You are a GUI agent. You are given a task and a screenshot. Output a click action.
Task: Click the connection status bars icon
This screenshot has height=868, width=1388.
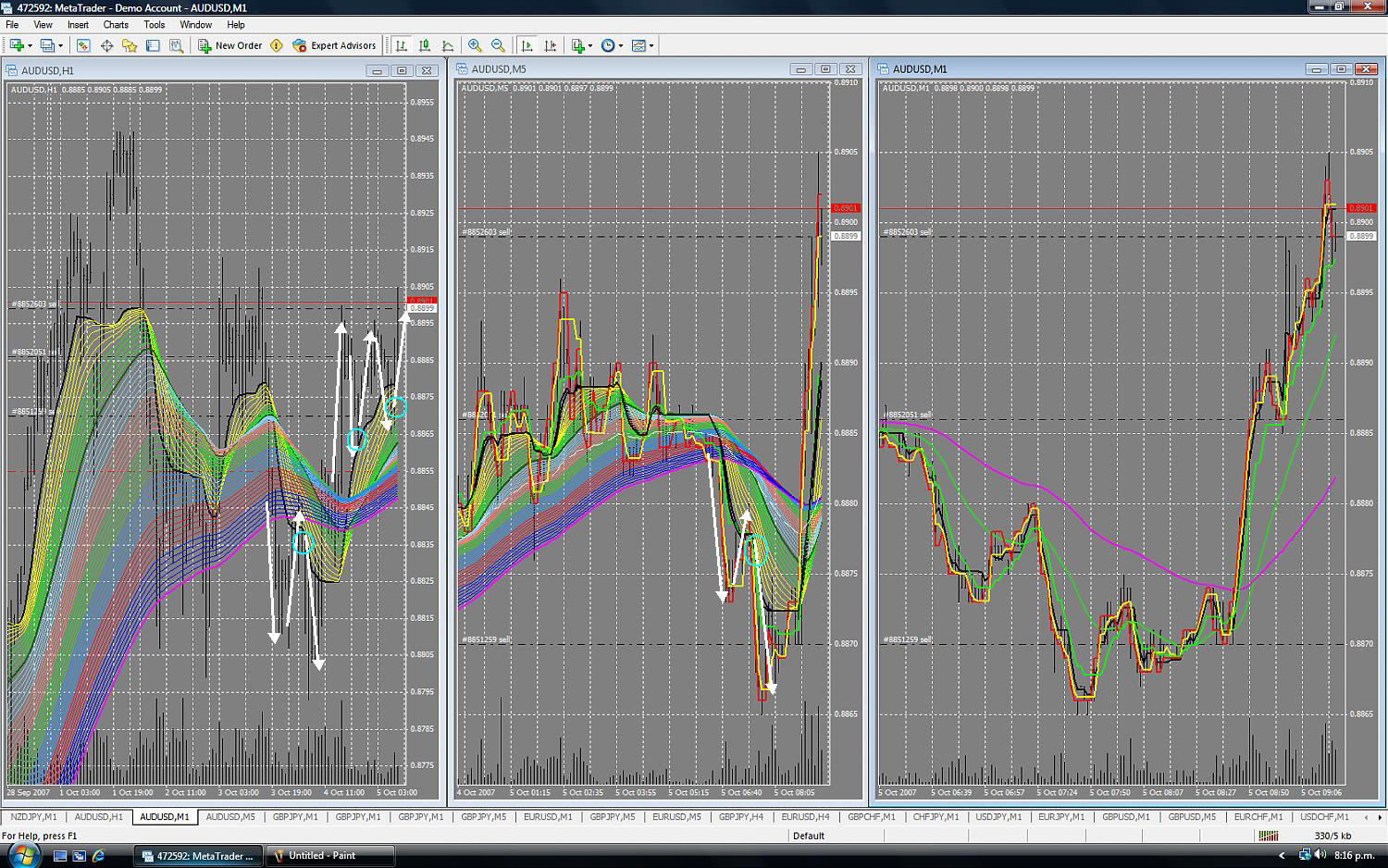[x=1269, y=836]
